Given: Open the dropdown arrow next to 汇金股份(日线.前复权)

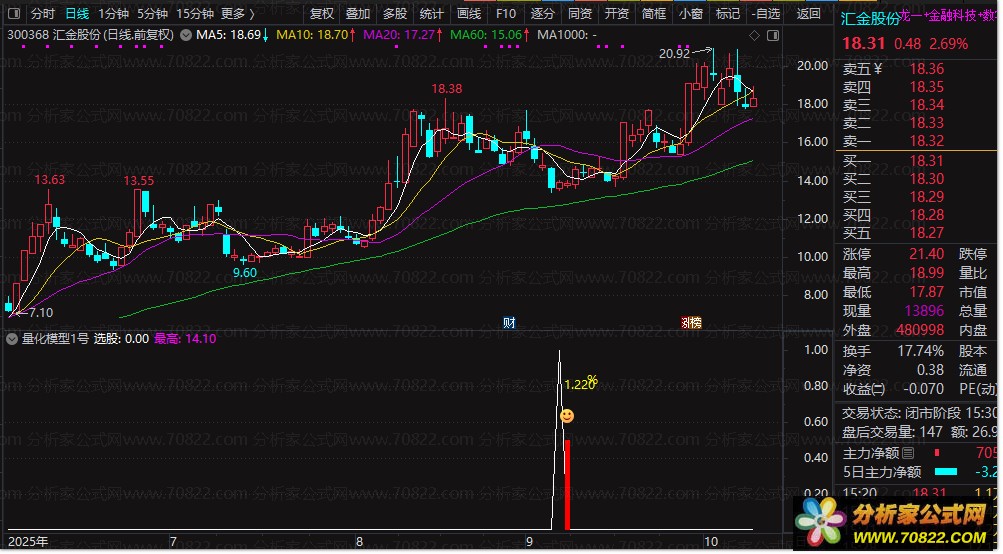Looking at the screenshot, I should coord(186,35).
